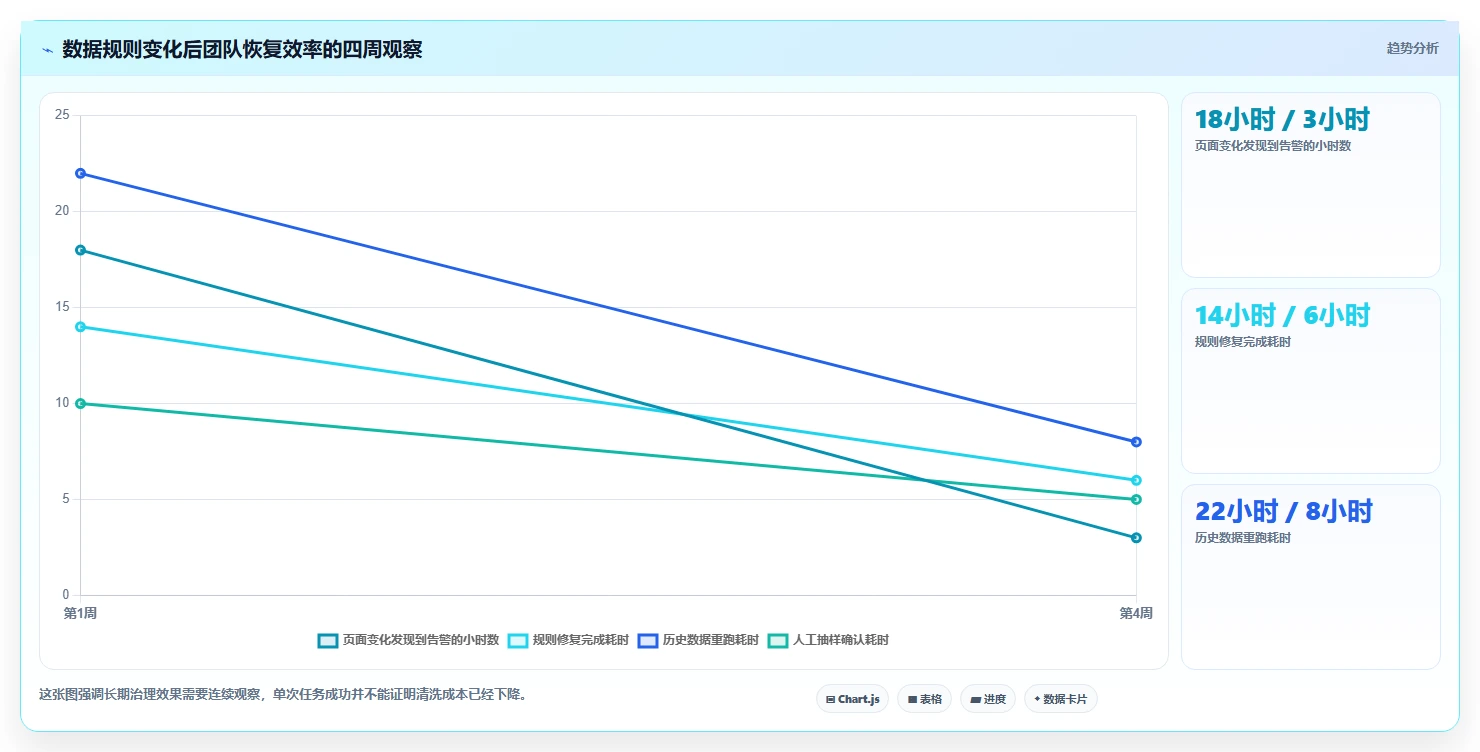The image size is (1480, 752).
Task: Toggle the 人工抽样确认耗时 legend item
Action: pos(828,640)
